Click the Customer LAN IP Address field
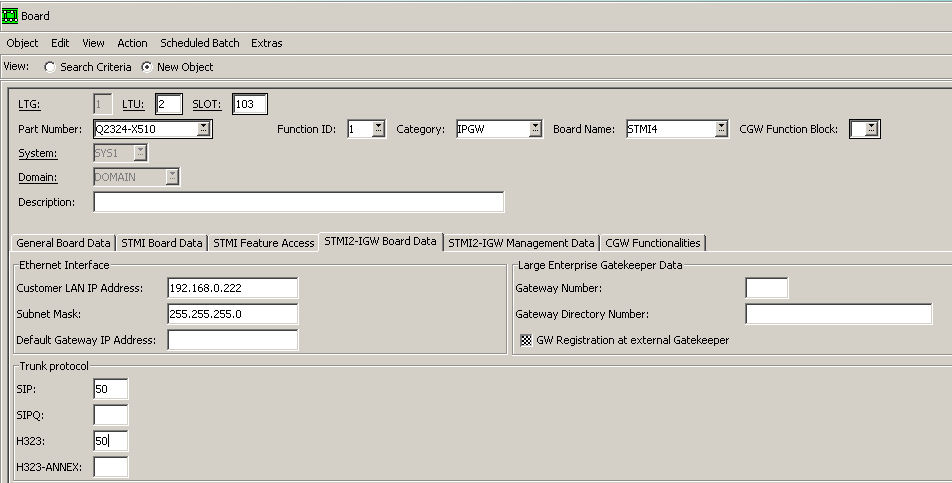 233,288
